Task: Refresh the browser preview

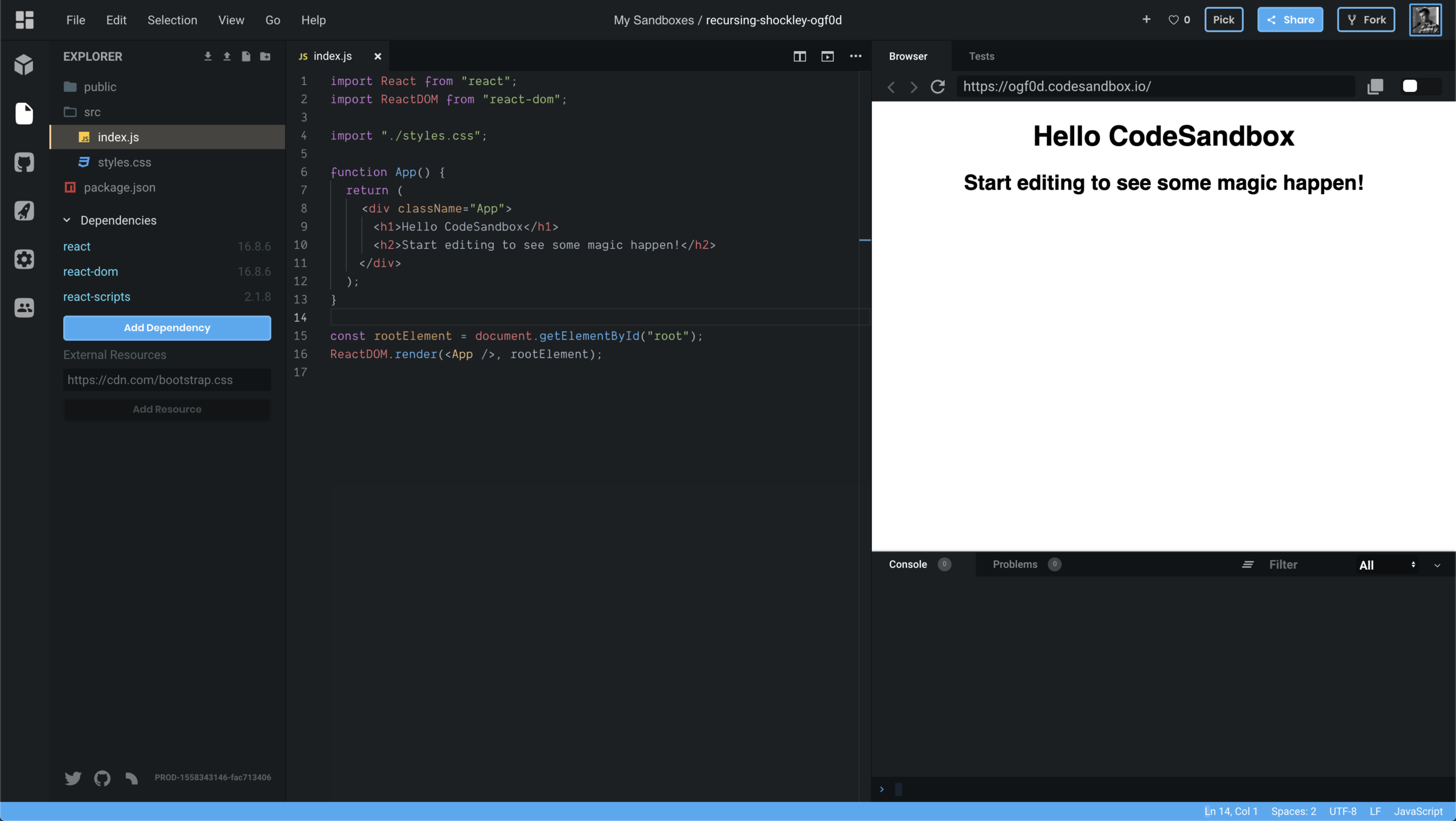Action: tap(937, 86)
